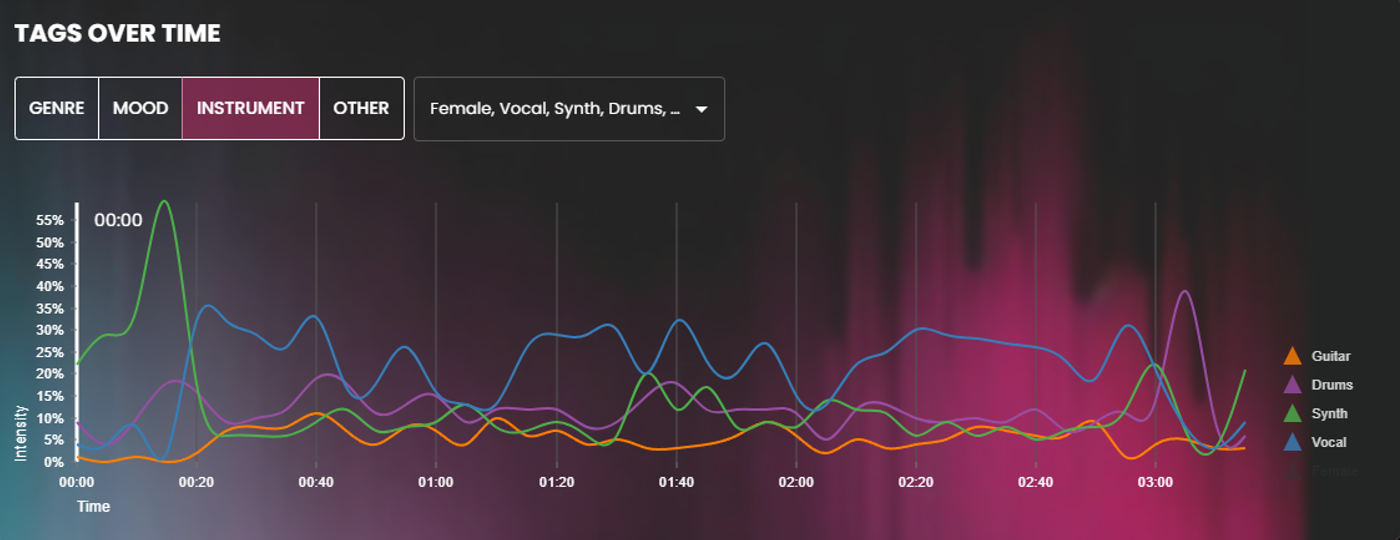Click the 02:40 time axis label
The width and height of the screenshot is (1400, 540).
(1036, 482)
